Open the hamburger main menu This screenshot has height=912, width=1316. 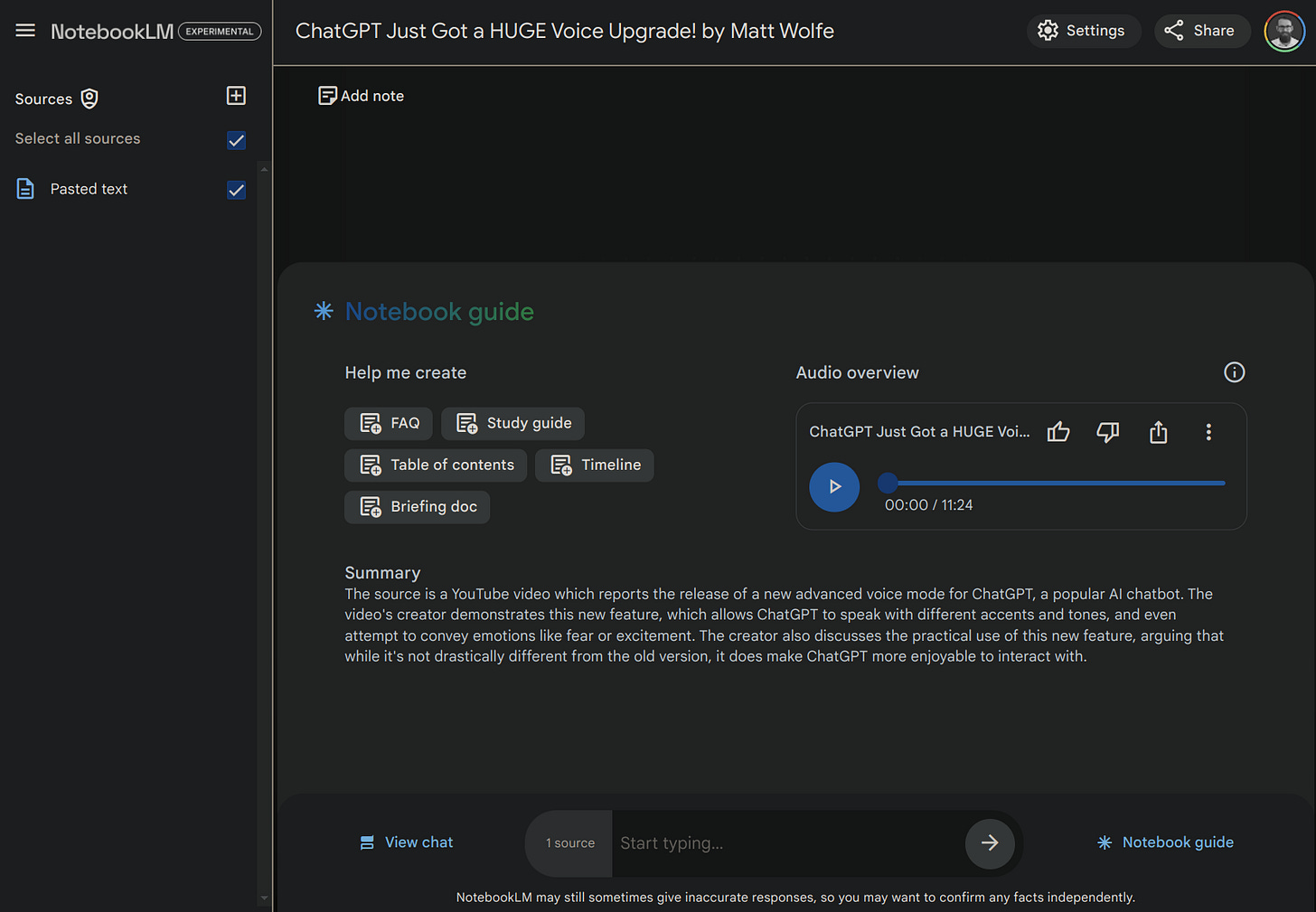coord(25,31)
